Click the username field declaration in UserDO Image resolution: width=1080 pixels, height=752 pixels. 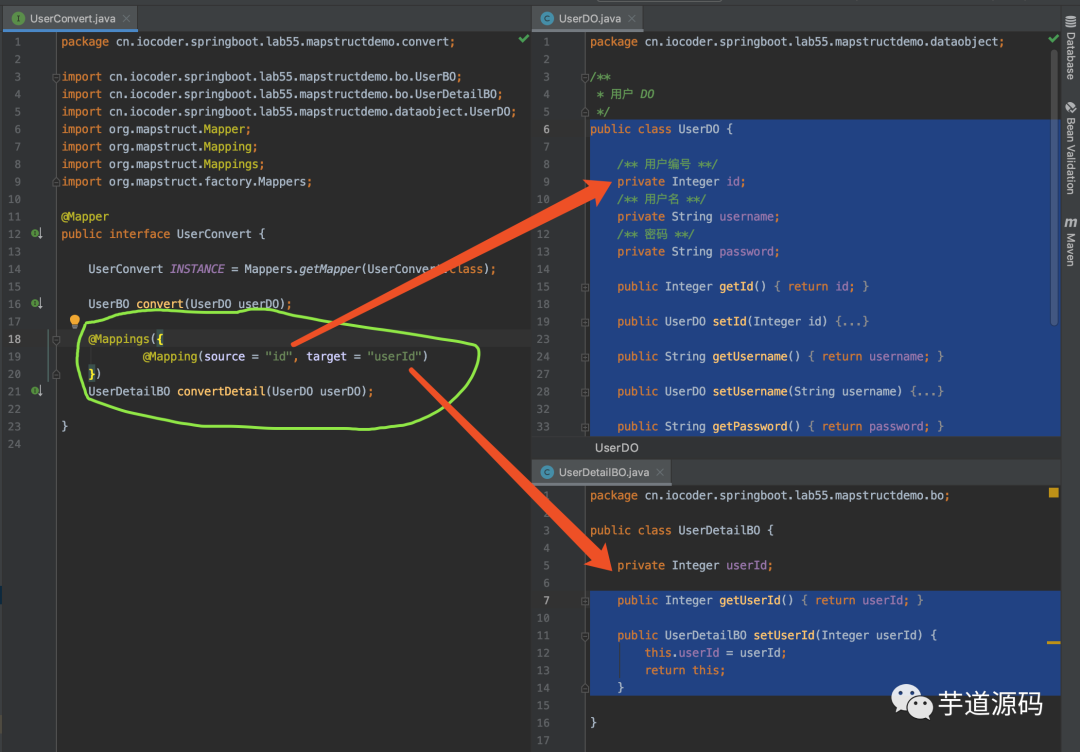(x=698, y=216)
